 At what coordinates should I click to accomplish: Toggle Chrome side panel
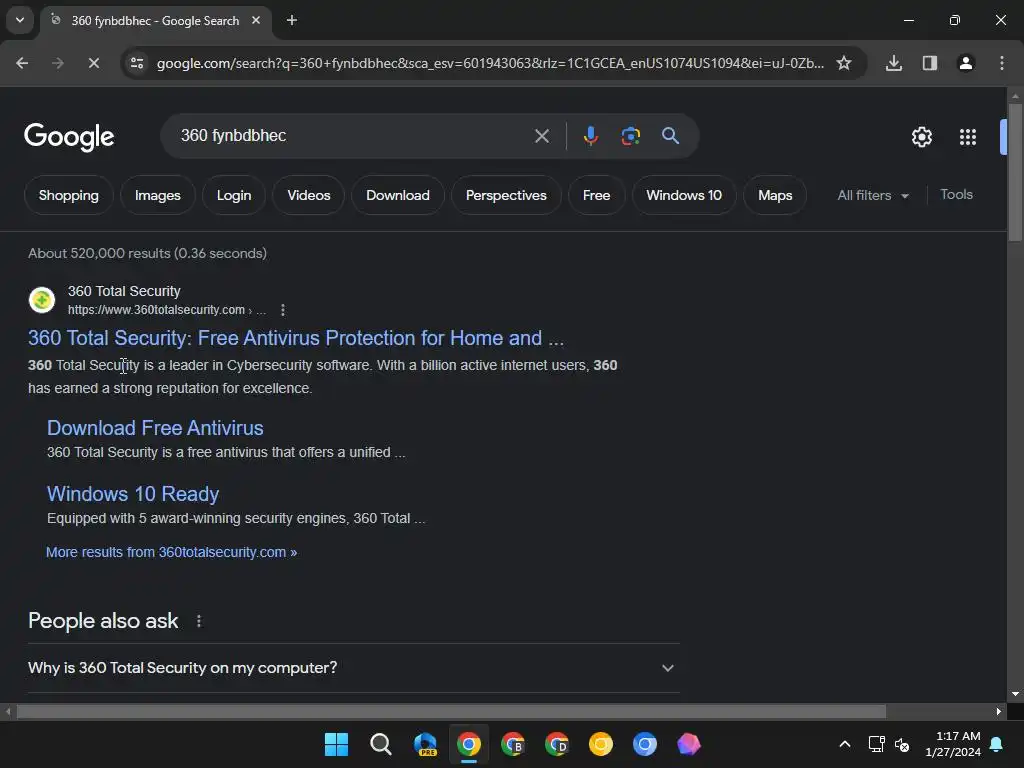(929, 63)
